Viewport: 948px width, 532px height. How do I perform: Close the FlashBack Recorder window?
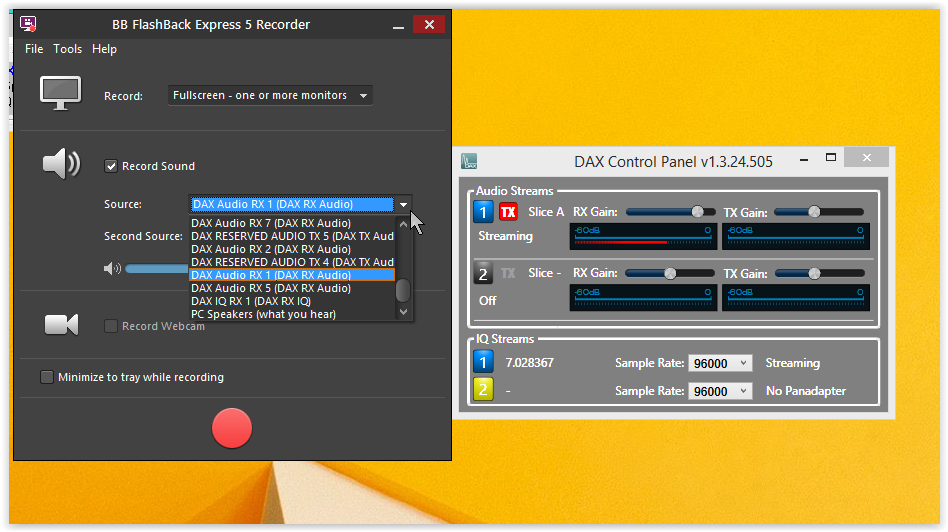click(x=429, y=24)
